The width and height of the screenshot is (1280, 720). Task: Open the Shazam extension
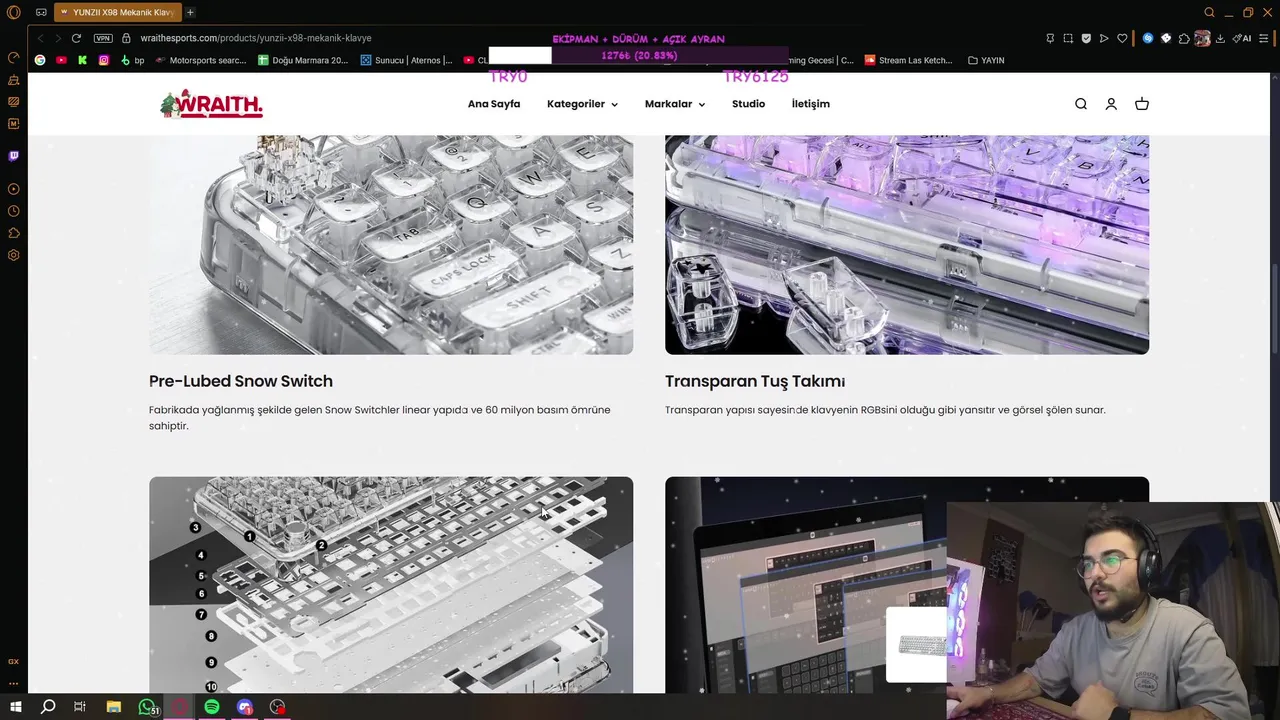[x=1148, y=38]
